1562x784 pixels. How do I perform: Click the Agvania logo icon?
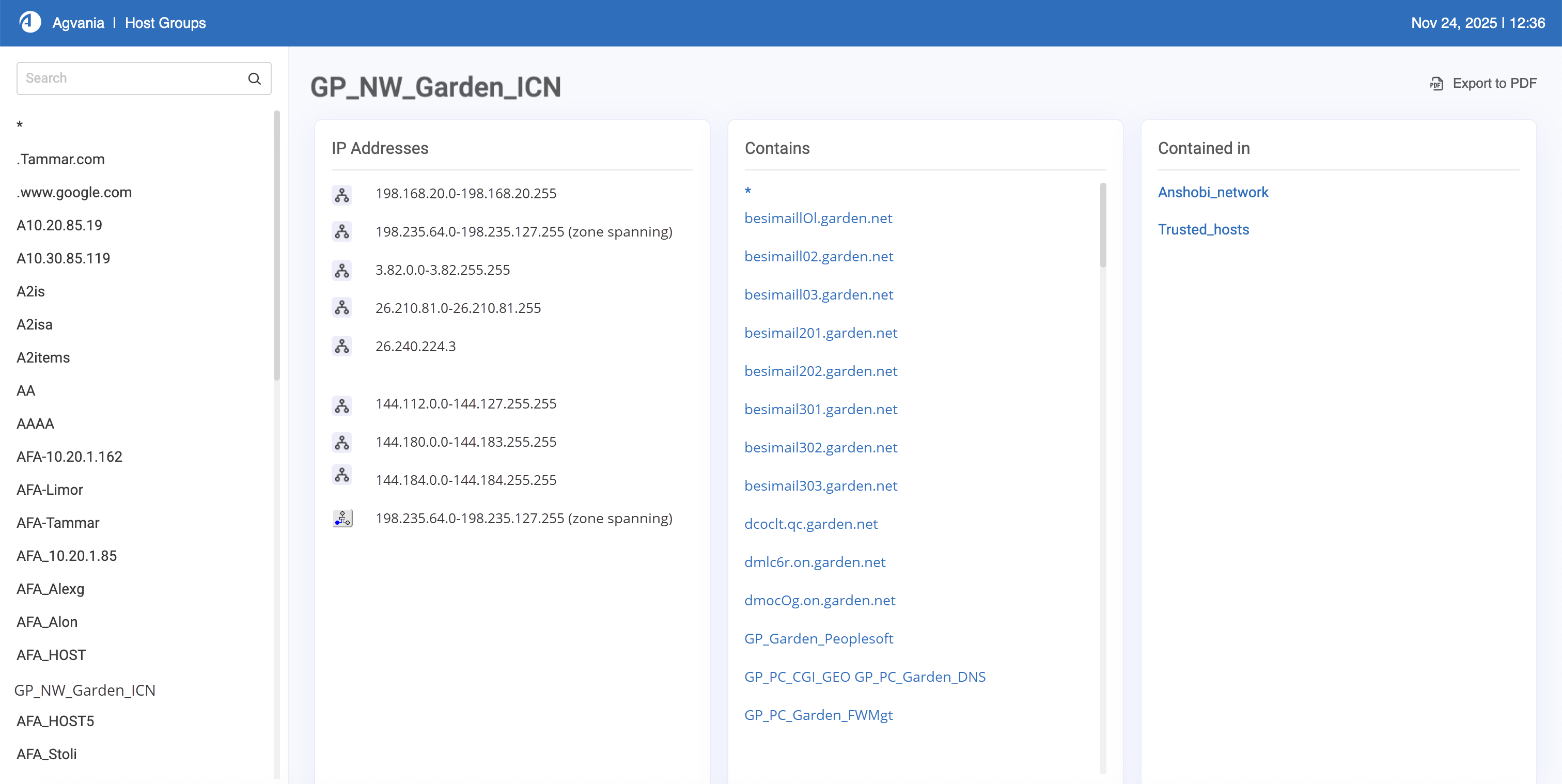click(30, 22)
